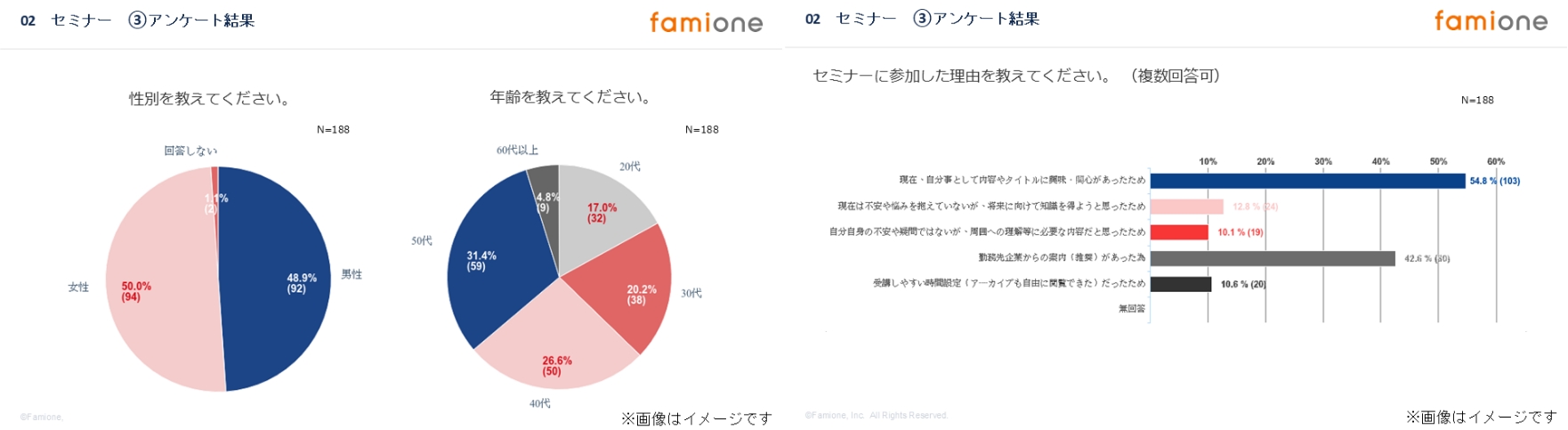Click the light pink 12.8% bar
Screen dimensions: 1568x430
(1186, 207)
